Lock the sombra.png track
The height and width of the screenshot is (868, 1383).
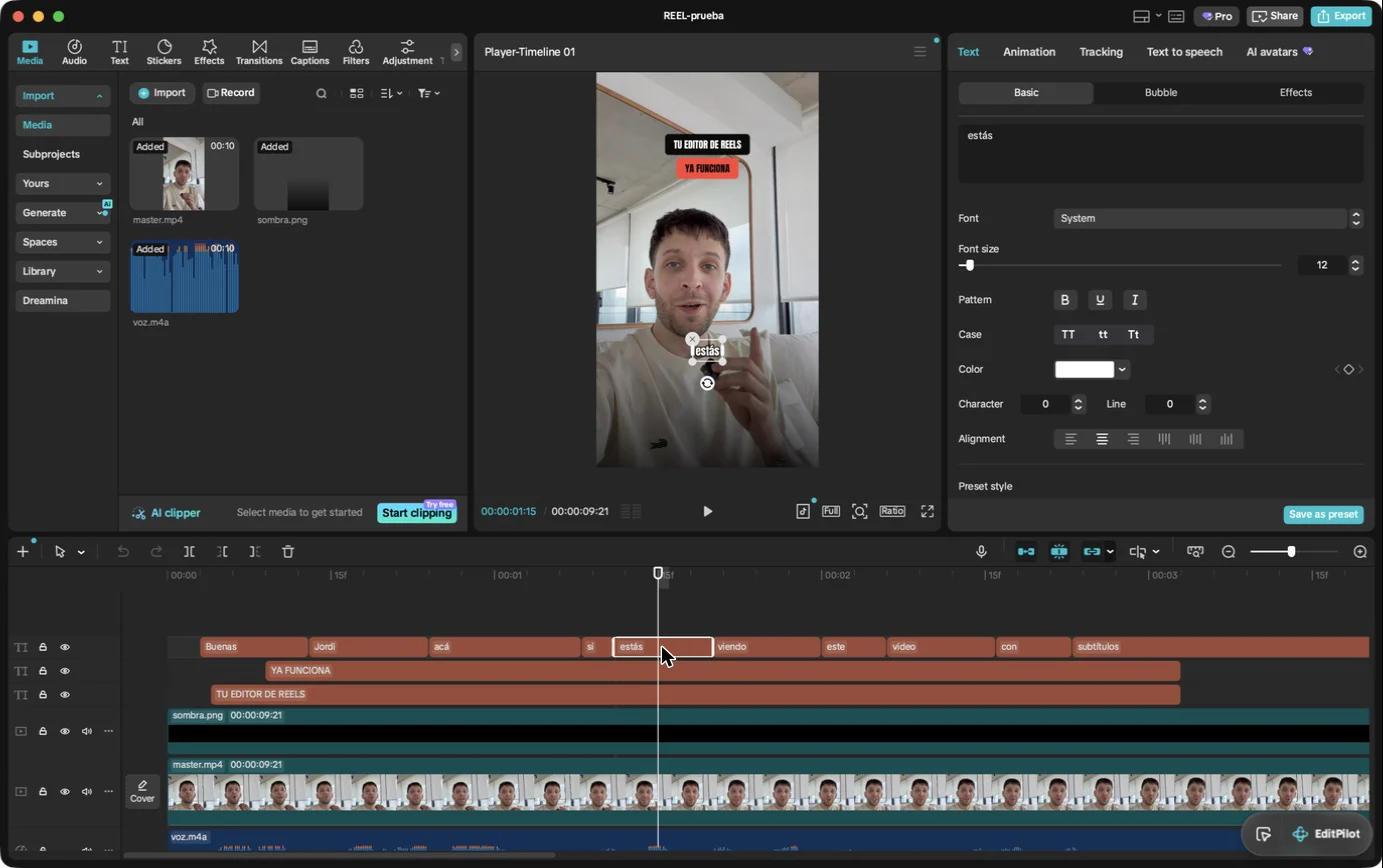[x=43, y=731]
